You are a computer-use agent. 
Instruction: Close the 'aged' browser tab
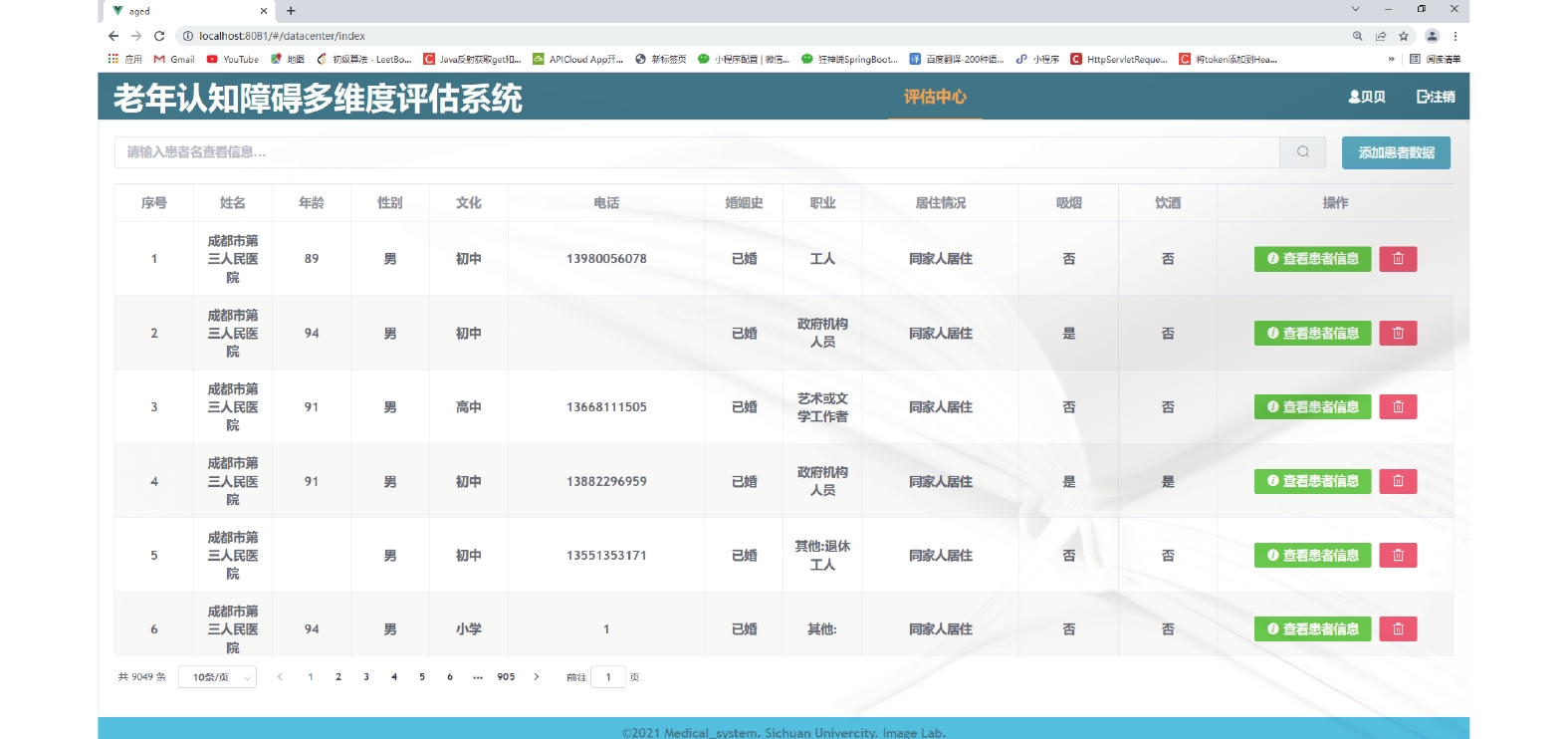click(264, 11)
